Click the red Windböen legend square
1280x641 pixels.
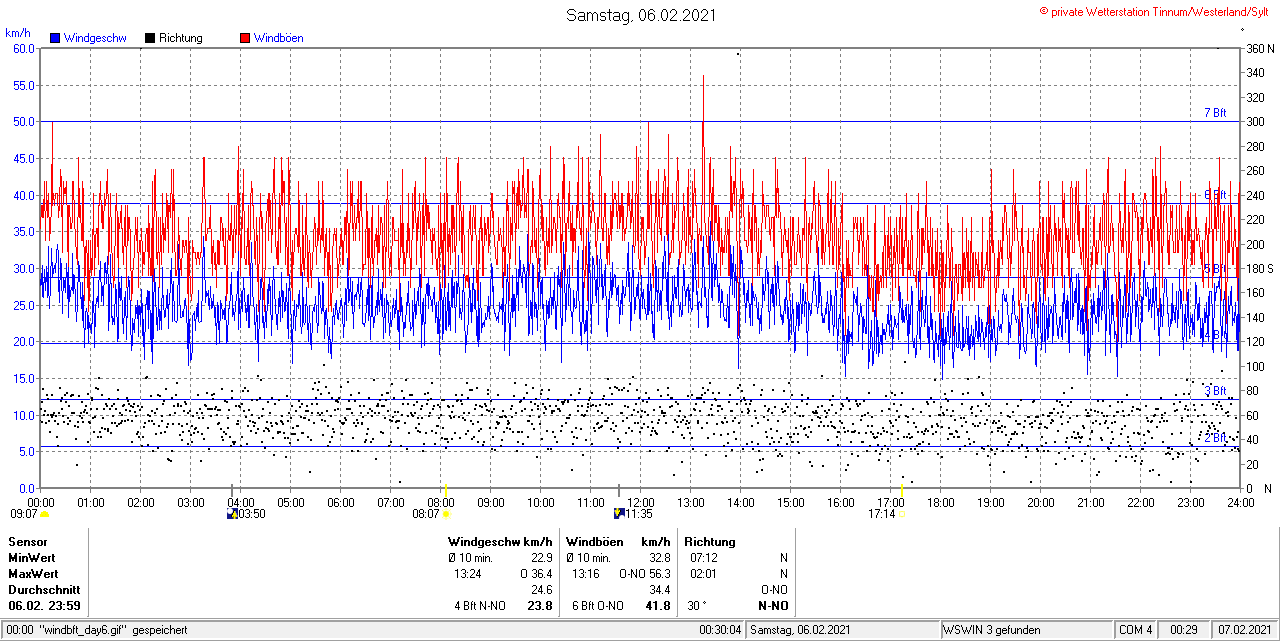[x=245, y=38]
